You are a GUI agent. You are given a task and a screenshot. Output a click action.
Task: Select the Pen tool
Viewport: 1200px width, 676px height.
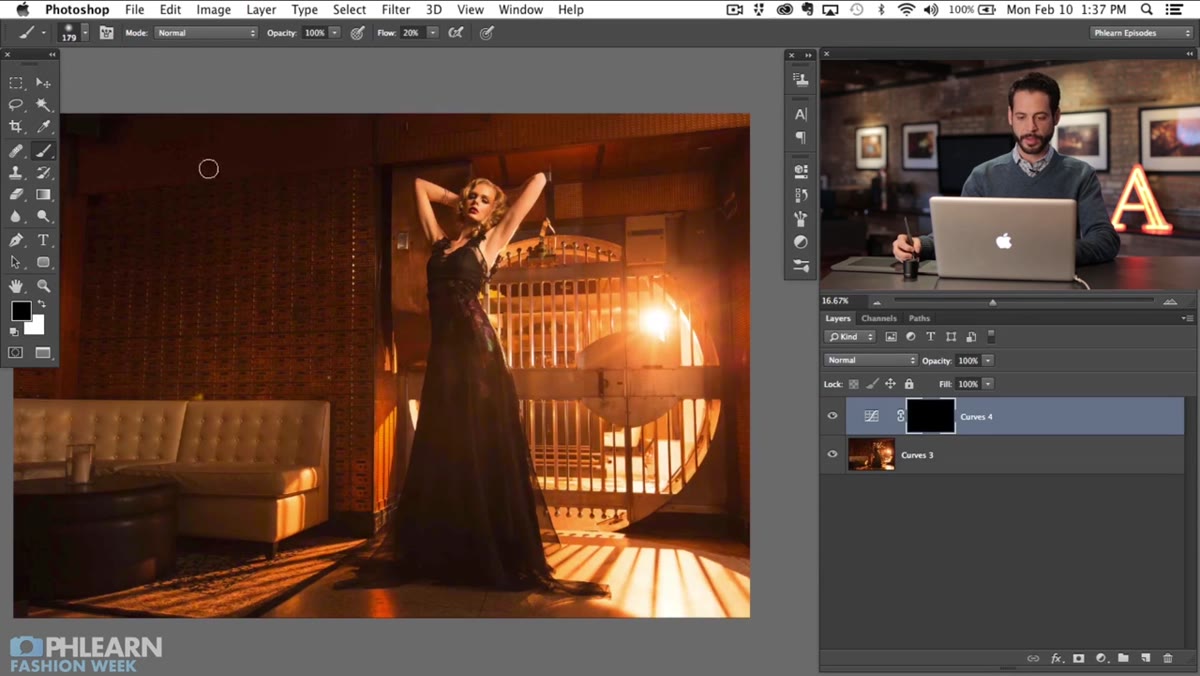pos(16,240)
